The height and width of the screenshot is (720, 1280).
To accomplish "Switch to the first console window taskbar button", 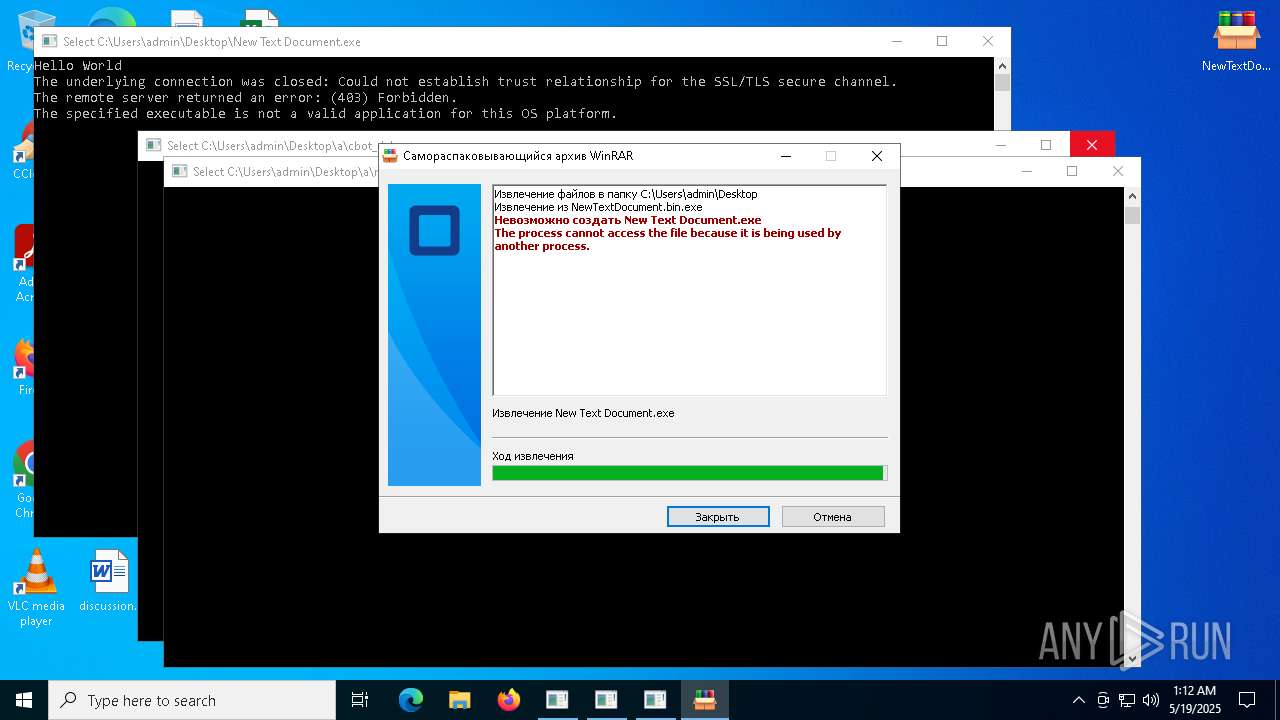I will [557, 700].
